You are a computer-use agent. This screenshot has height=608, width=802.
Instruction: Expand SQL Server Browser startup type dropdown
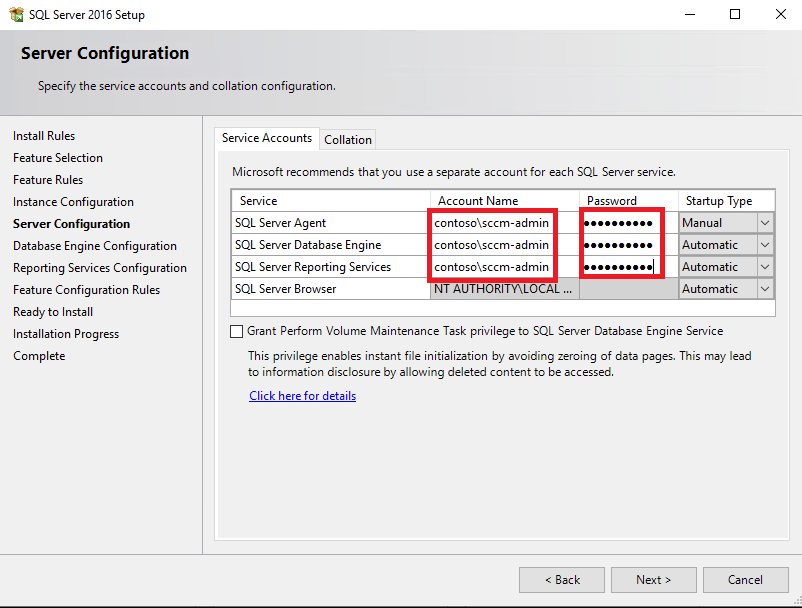[x=765, y=289]
